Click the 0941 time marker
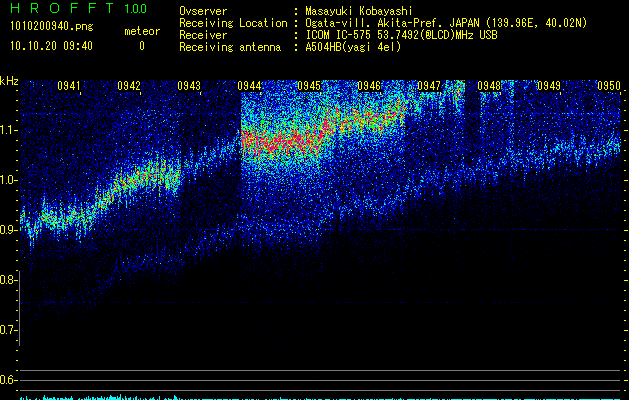The image size is (629, 400). [x=69, y=86]
